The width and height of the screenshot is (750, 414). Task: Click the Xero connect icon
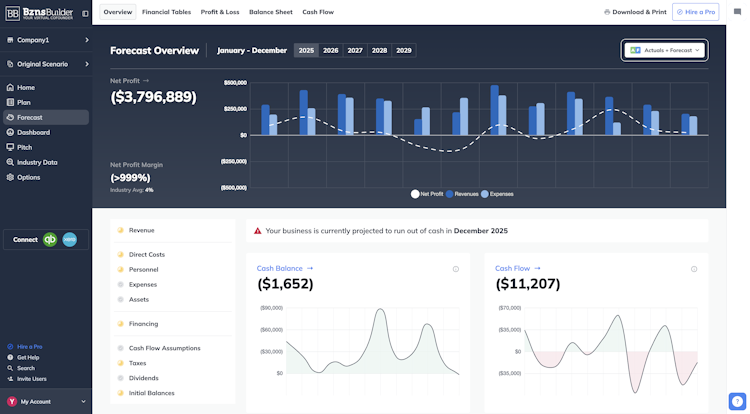coord(69,240)
